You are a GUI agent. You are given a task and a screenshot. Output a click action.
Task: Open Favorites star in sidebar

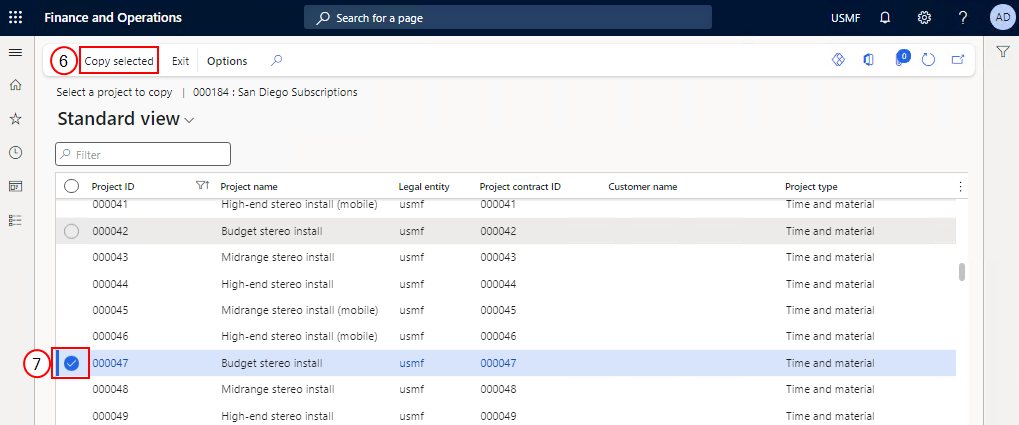coord(15,119)
